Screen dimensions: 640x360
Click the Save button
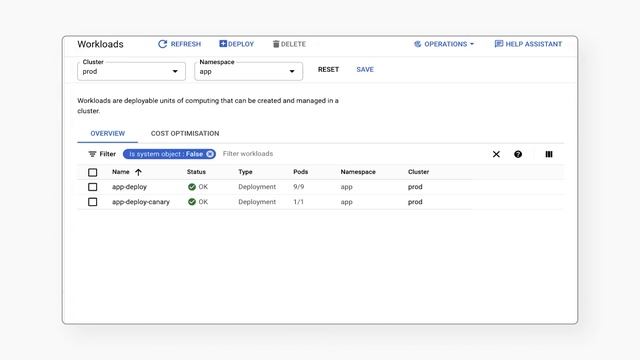click(365, 69)
